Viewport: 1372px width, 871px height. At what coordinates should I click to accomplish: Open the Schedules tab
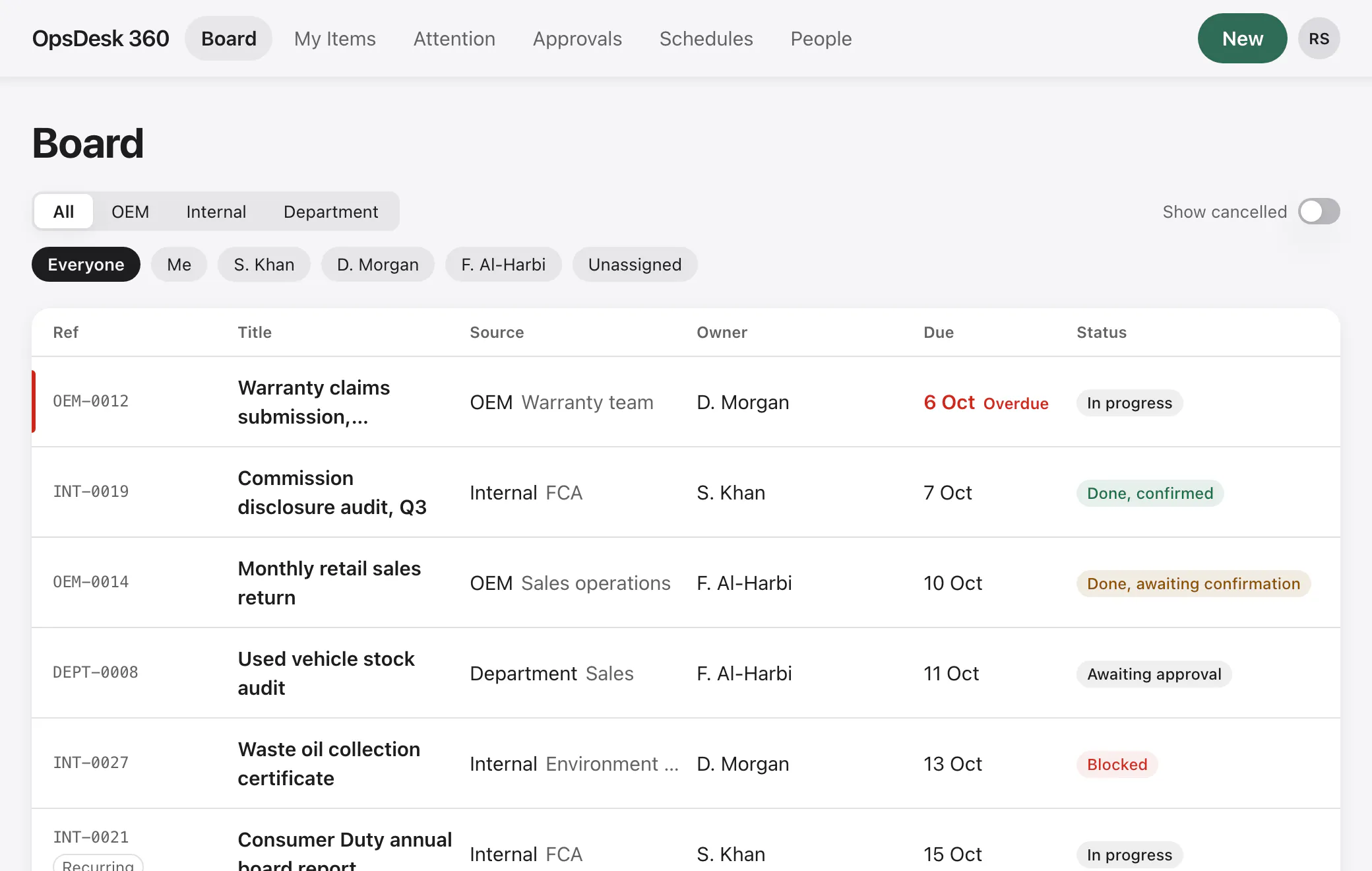pyautogui.click(x=706, y=38)
